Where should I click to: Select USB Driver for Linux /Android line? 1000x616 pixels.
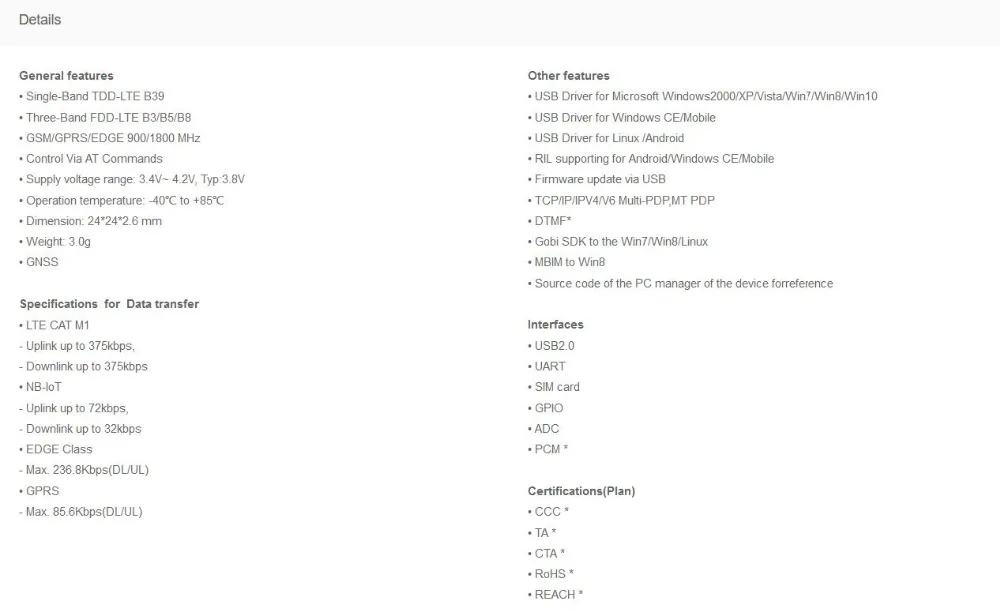pos(606,138)
